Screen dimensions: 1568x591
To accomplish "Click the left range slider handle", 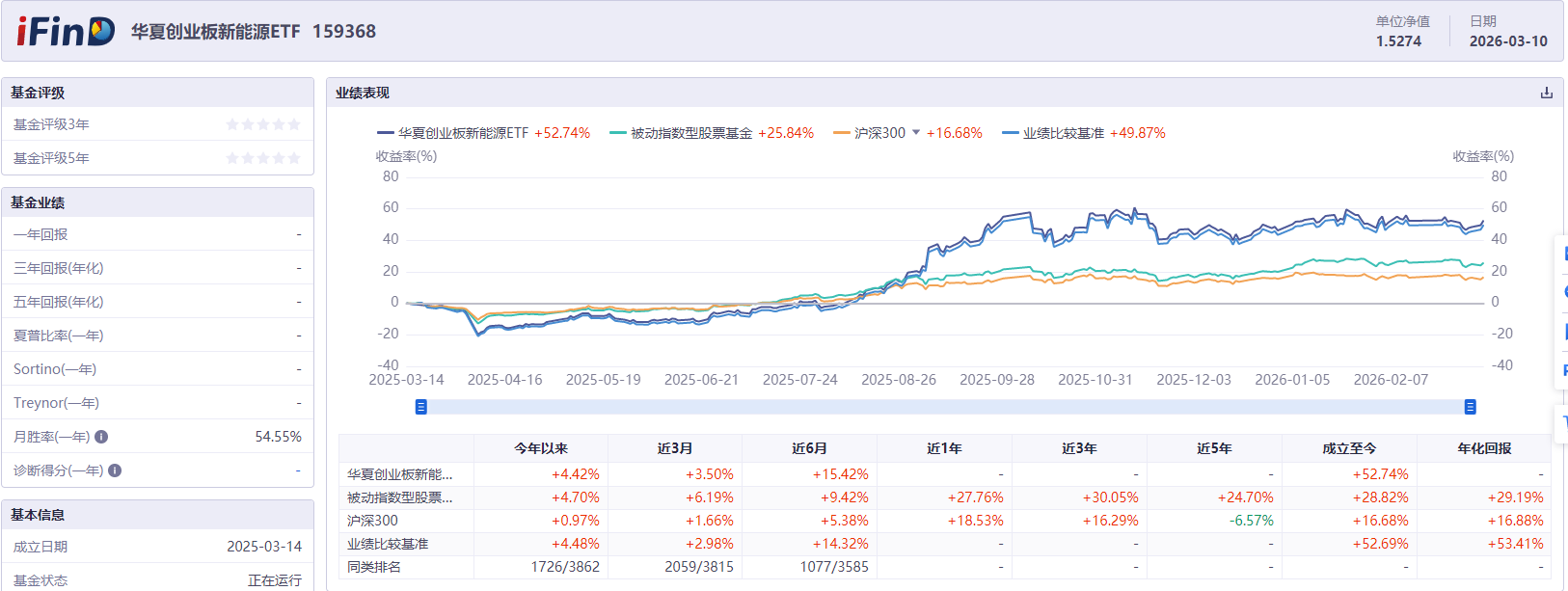I will point(420,407).
